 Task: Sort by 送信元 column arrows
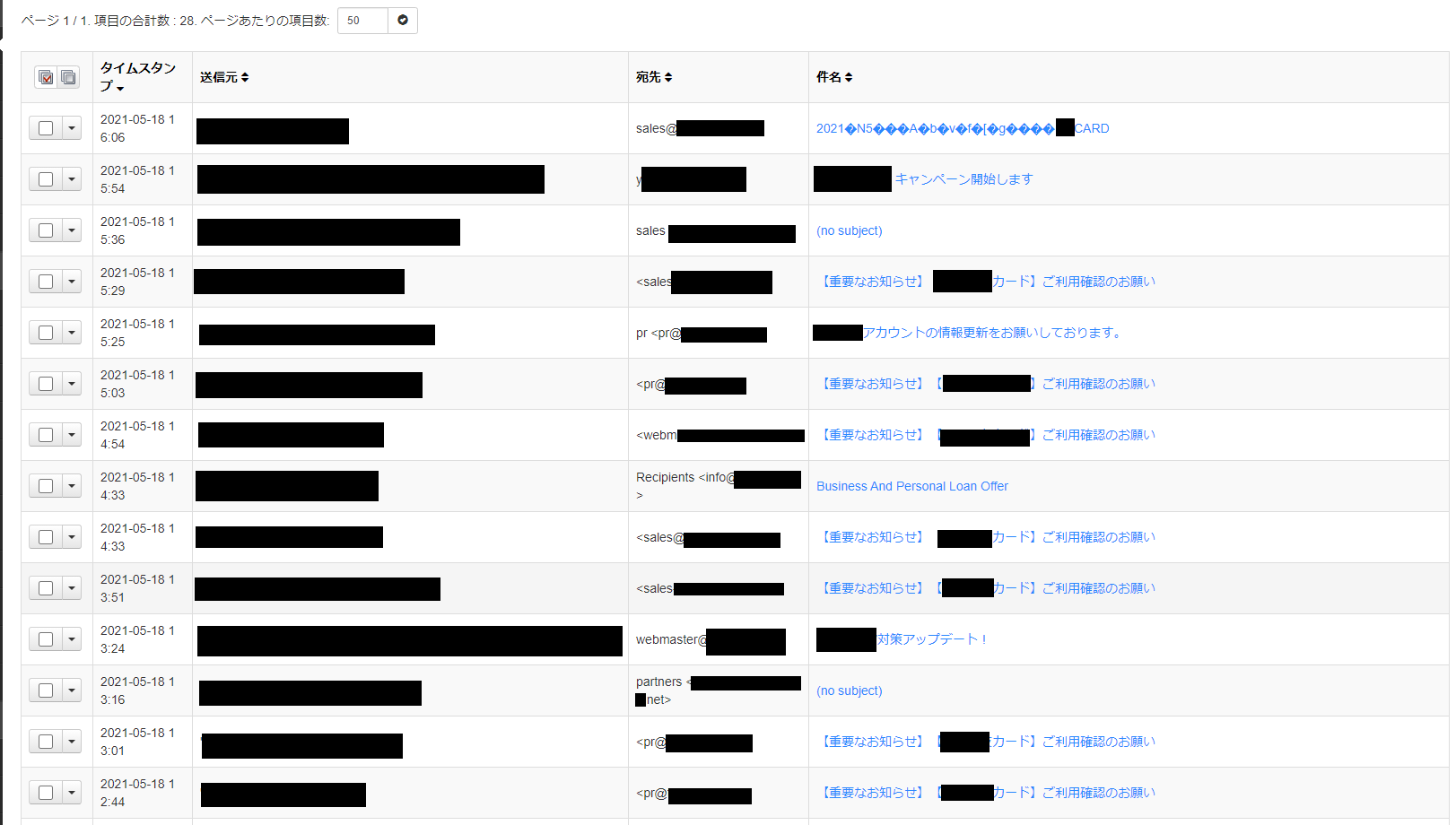pos(245,77)
